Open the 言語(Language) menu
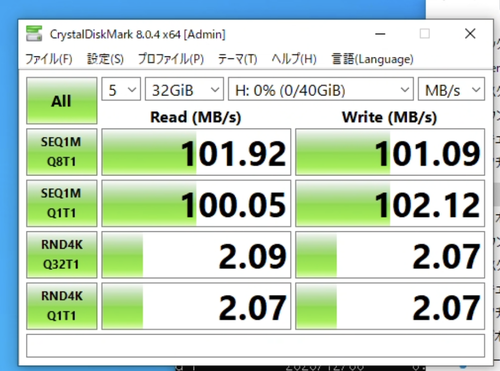 (372, 59)
